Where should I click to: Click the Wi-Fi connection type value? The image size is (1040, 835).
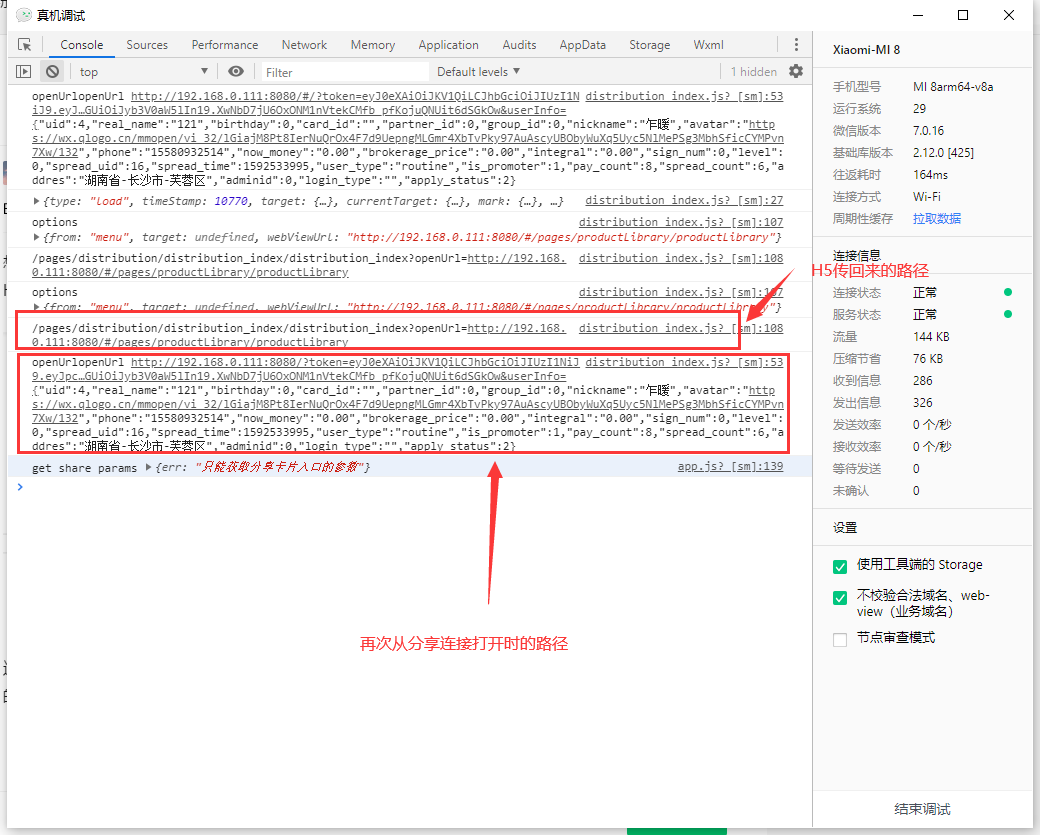(x=927, y=196)
